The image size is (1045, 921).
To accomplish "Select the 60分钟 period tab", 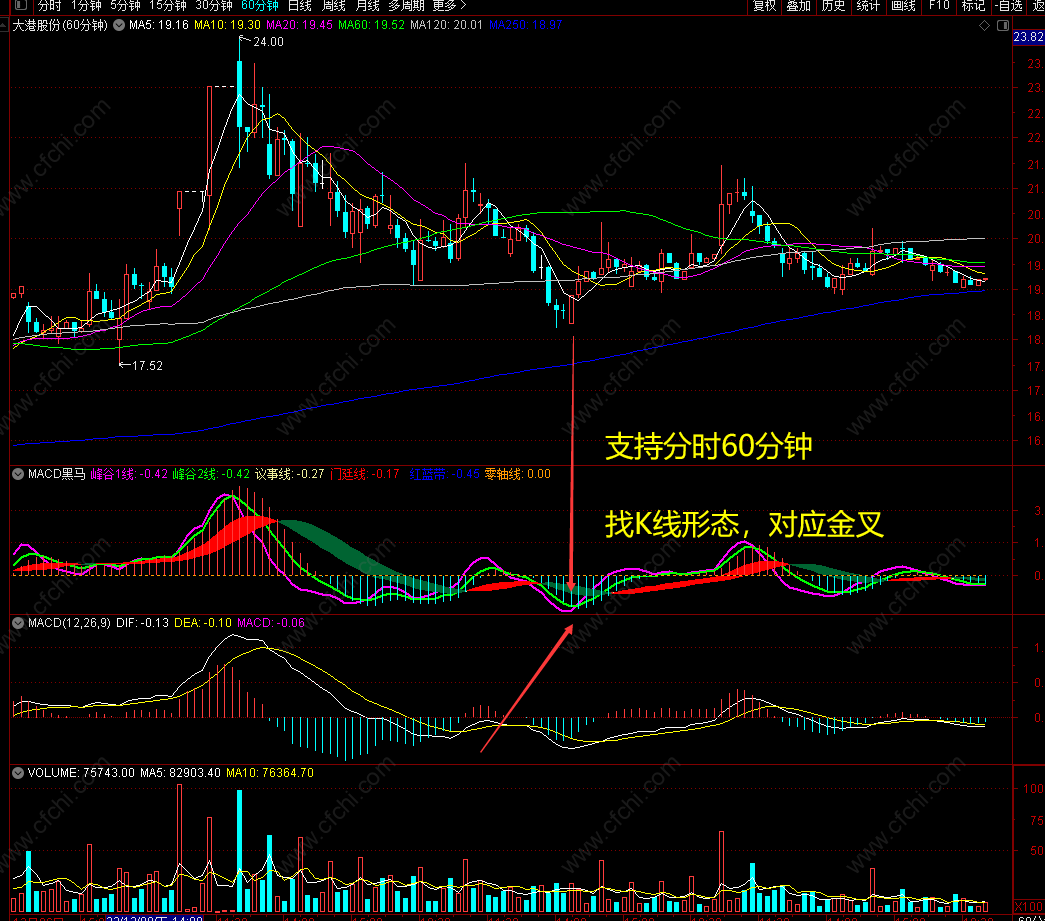I will pyautogui.click(x=260, y=6).
